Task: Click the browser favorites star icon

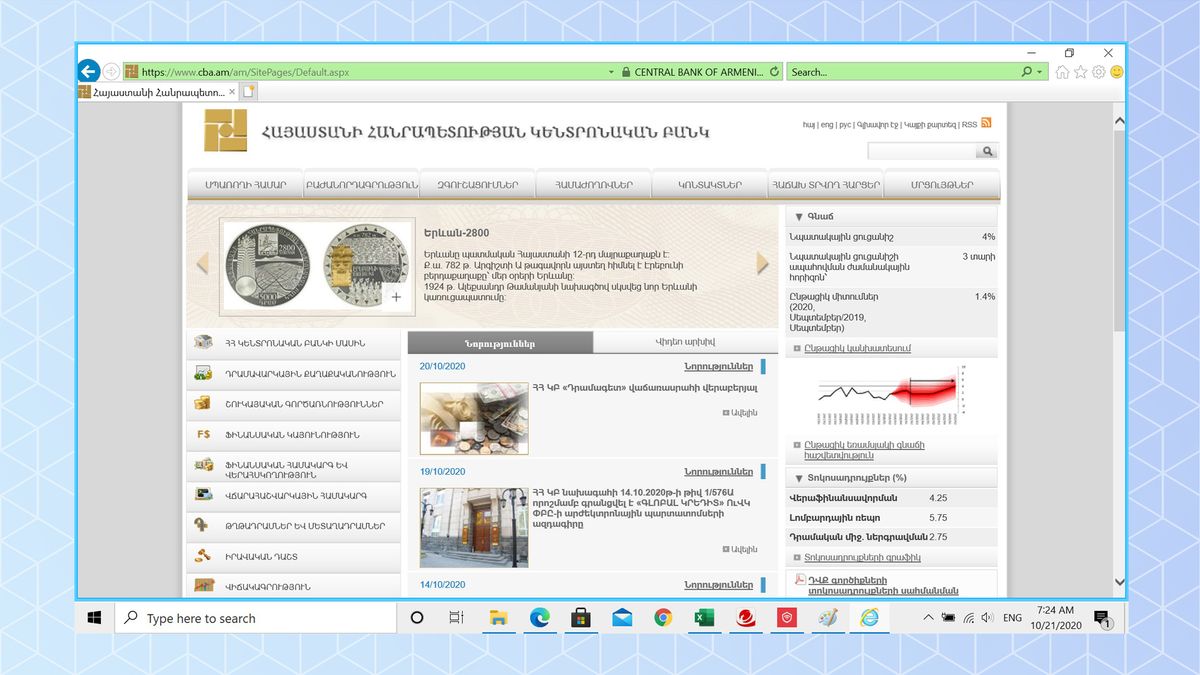Action: pos(1080,72)
